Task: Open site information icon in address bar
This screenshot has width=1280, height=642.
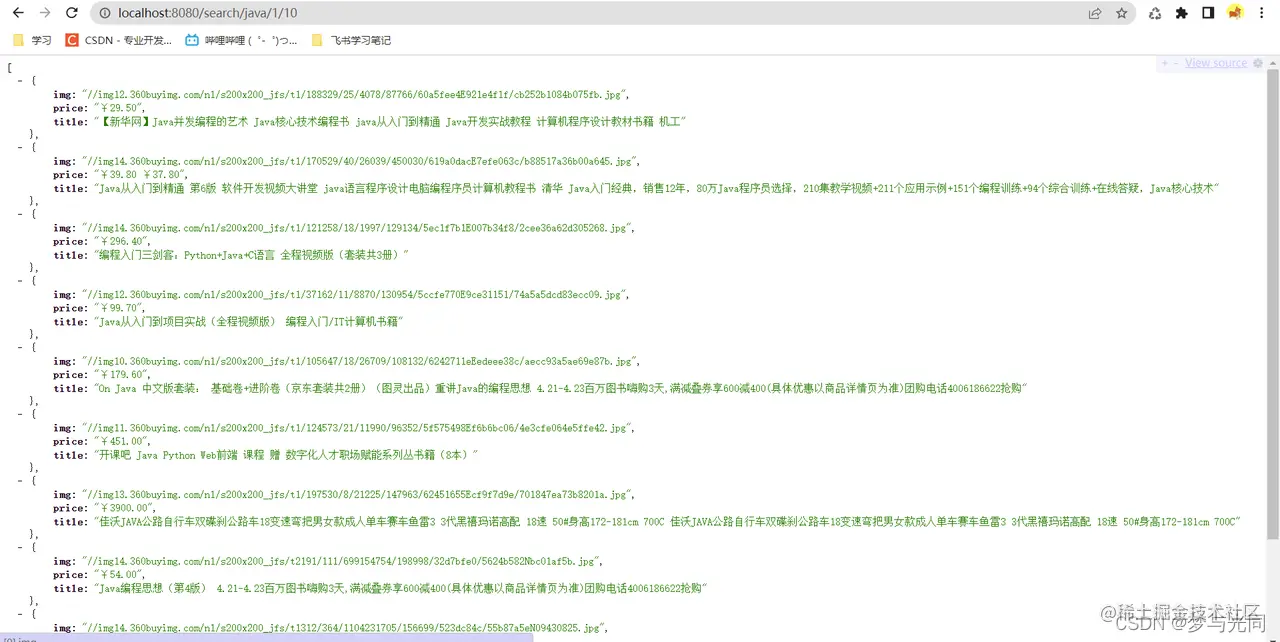Action: click(105, 13)
